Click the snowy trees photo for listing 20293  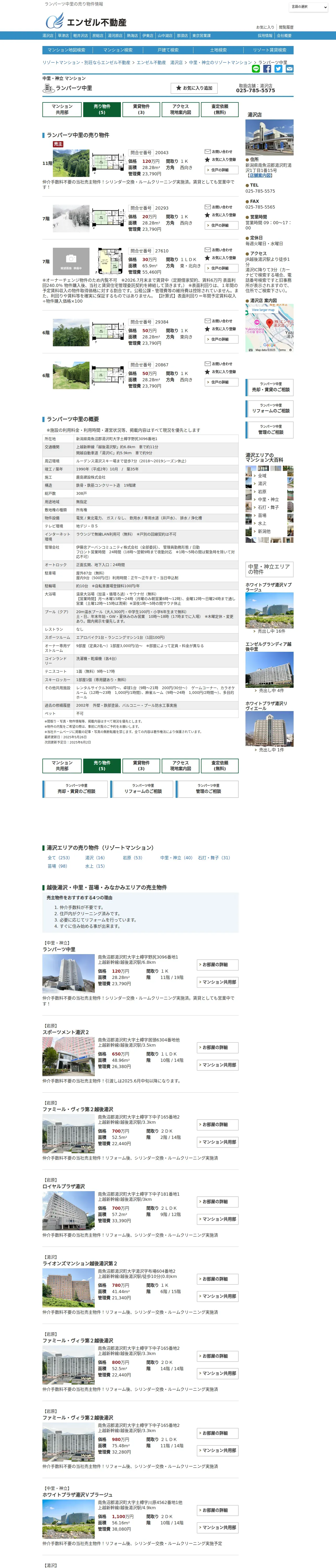pyautogui.click(x=71, y=218)
